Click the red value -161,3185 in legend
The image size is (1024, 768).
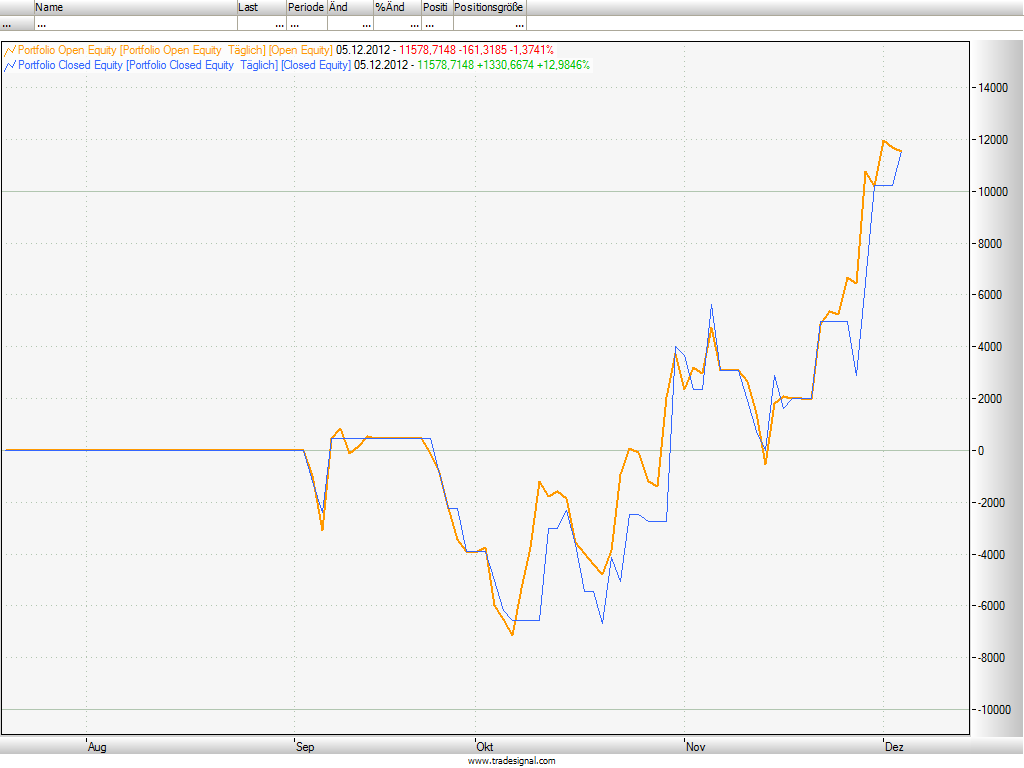tap(483, 50)
